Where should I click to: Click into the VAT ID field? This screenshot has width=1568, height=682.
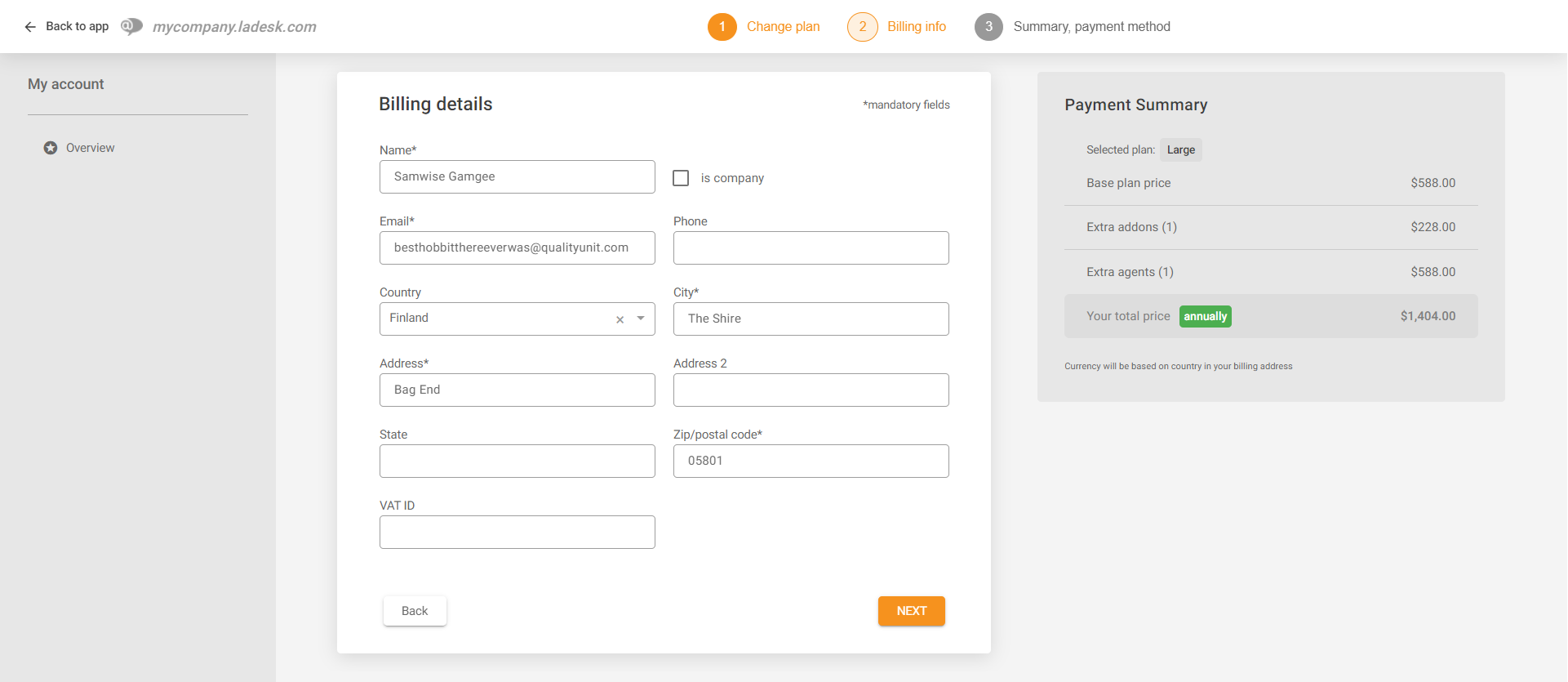[517, 533]
